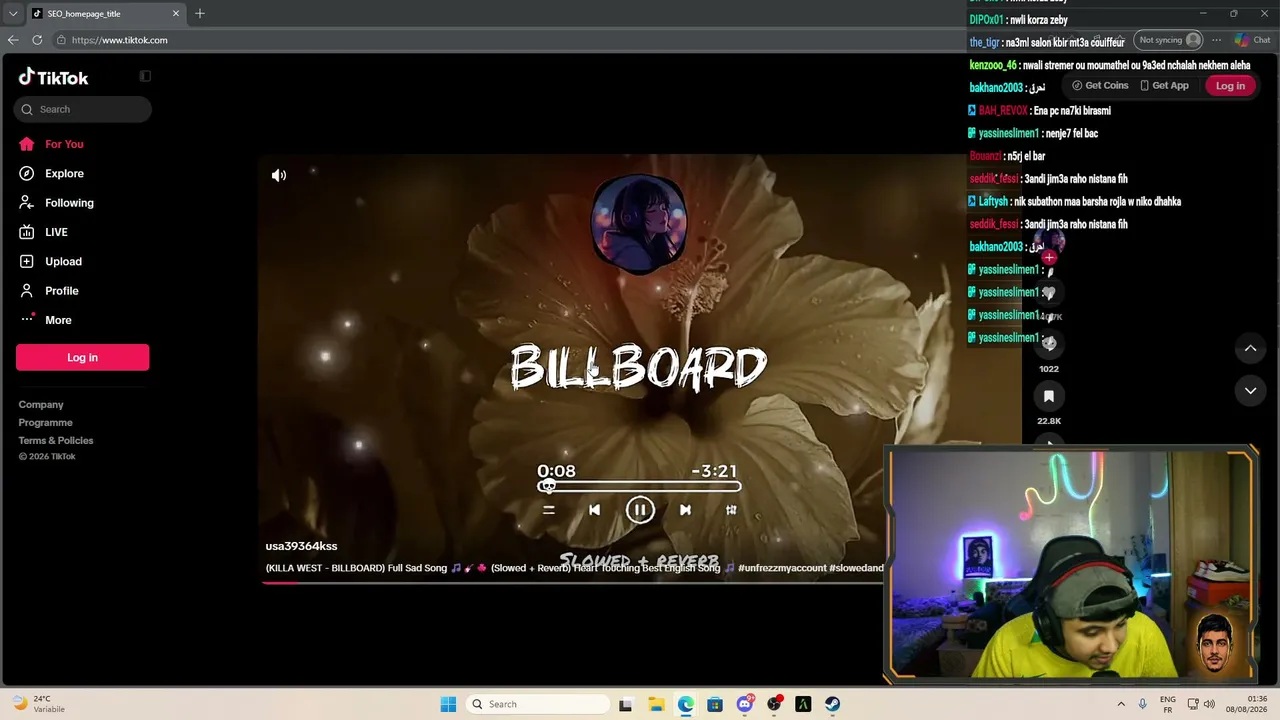Reload the page with the refresh icon
Viewport: 1280px width, 720px height.
(x=37, y=40)
